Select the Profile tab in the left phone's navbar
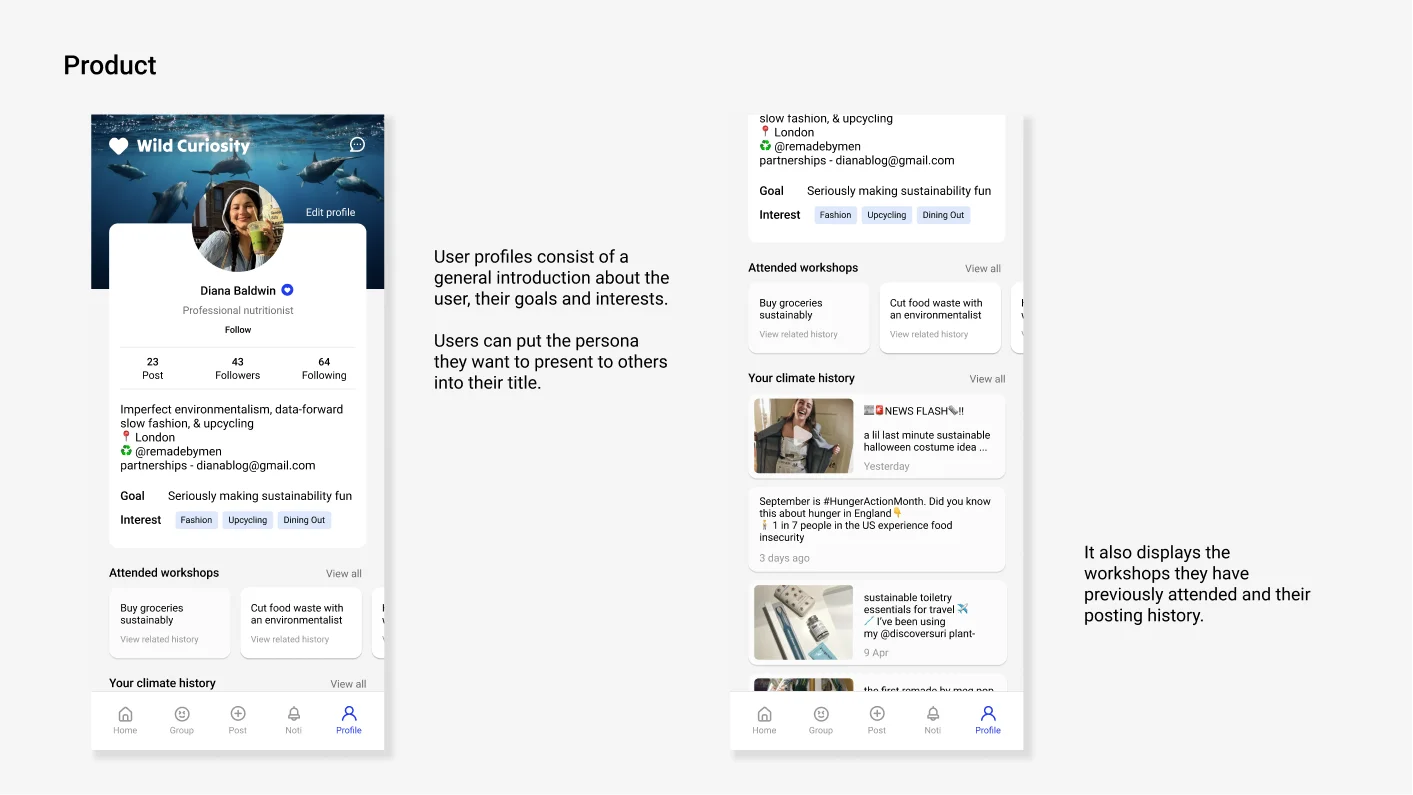The image size is (1413, 795). (349, 720)
